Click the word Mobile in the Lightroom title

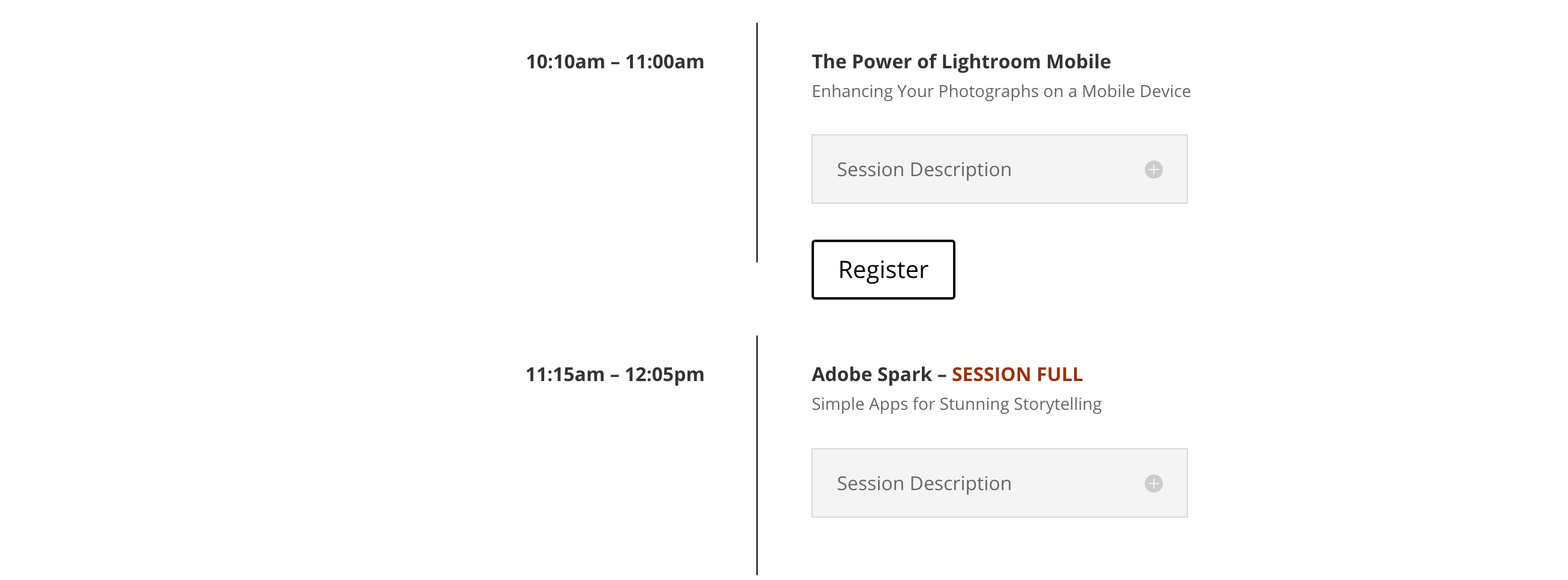[x=1079, y=62]
